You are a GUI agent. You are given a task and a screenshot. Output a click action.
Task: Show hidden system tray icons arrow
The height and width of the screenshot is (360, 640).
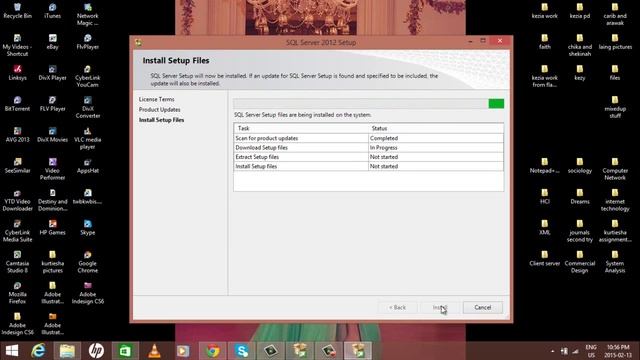pyautogui.click(x=552, y=351)
